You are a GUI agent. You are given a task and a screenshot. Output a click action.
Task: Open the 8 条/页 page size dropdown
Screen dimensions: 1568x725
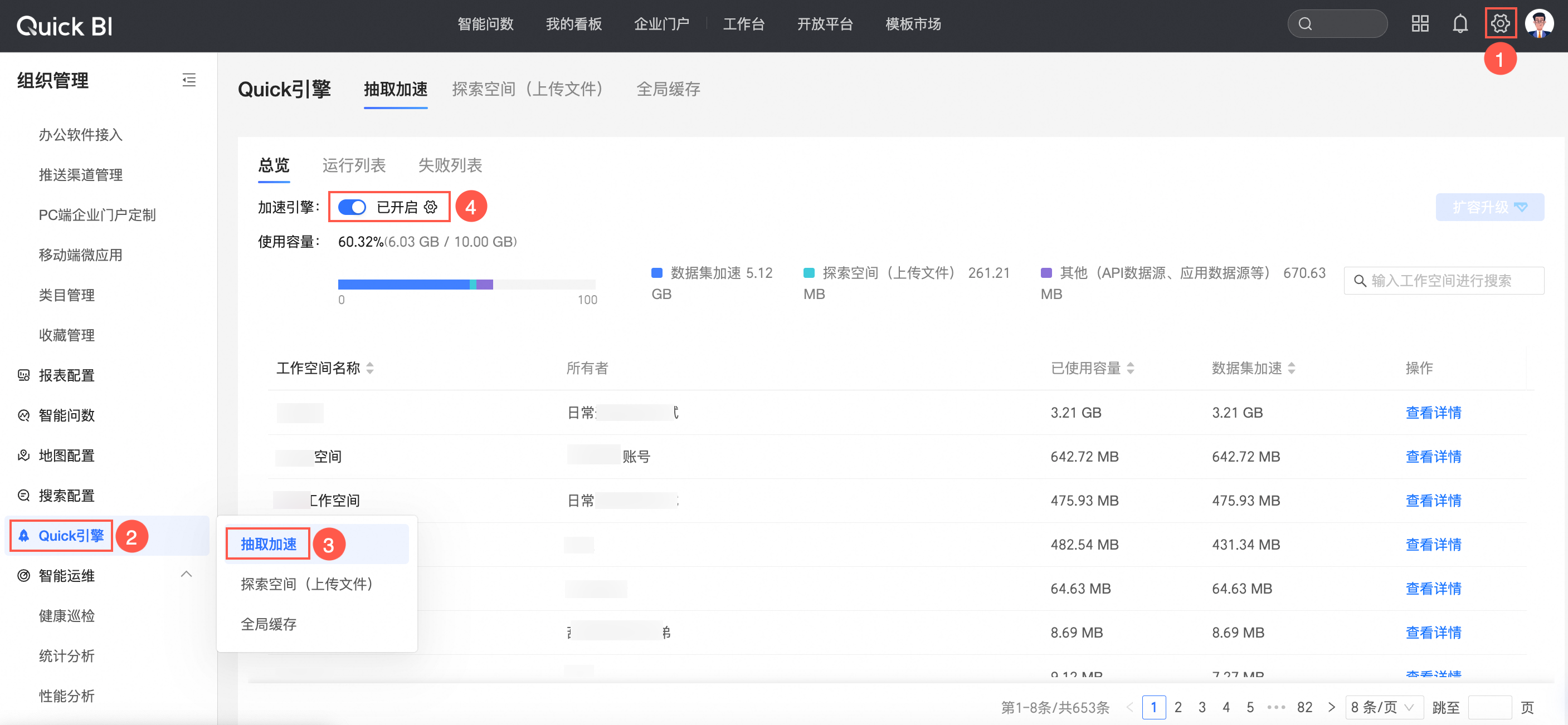click(x=1384, y=707)
